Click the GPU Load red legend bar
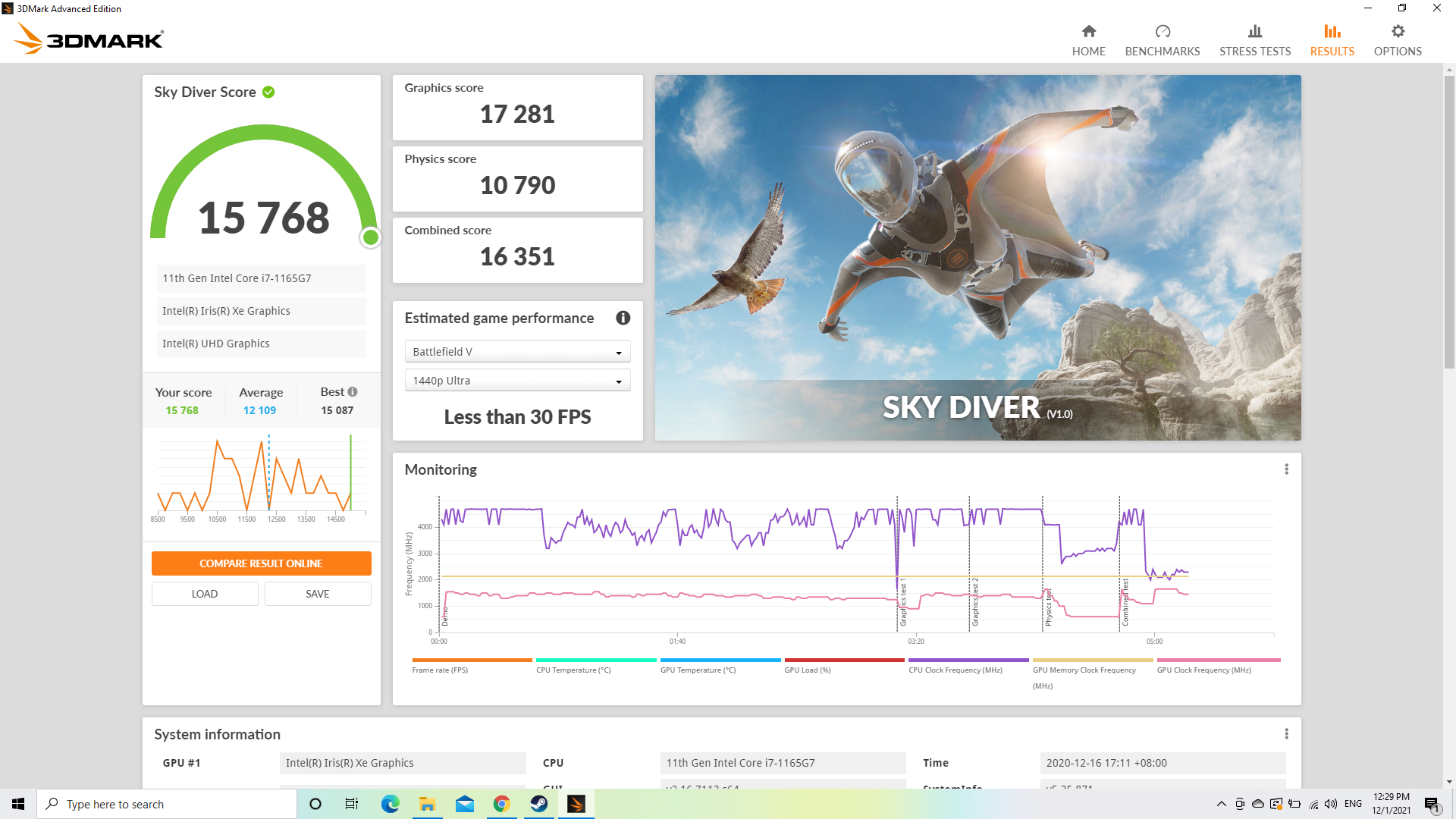The width and height of the screenshot is (1456, 819). pos(844,661)
